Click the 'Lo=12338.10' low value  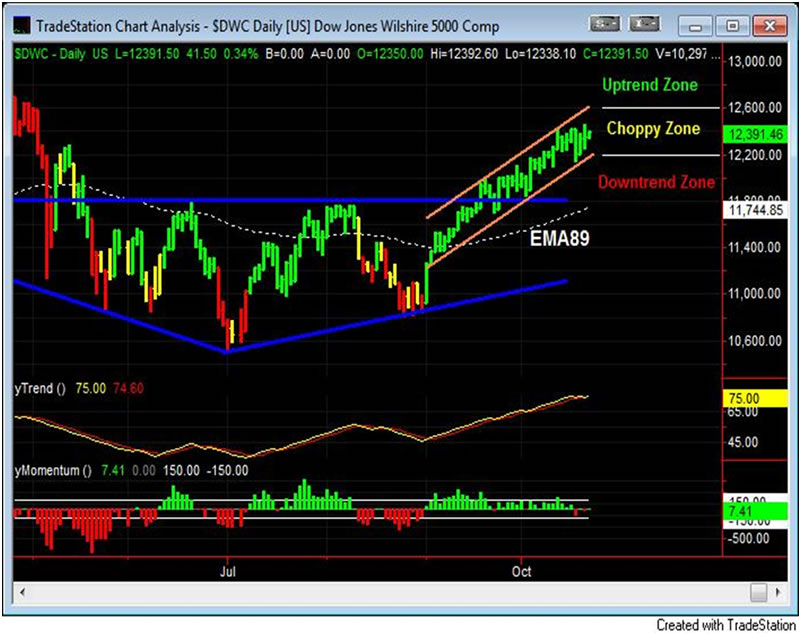[x=540, y=54]
